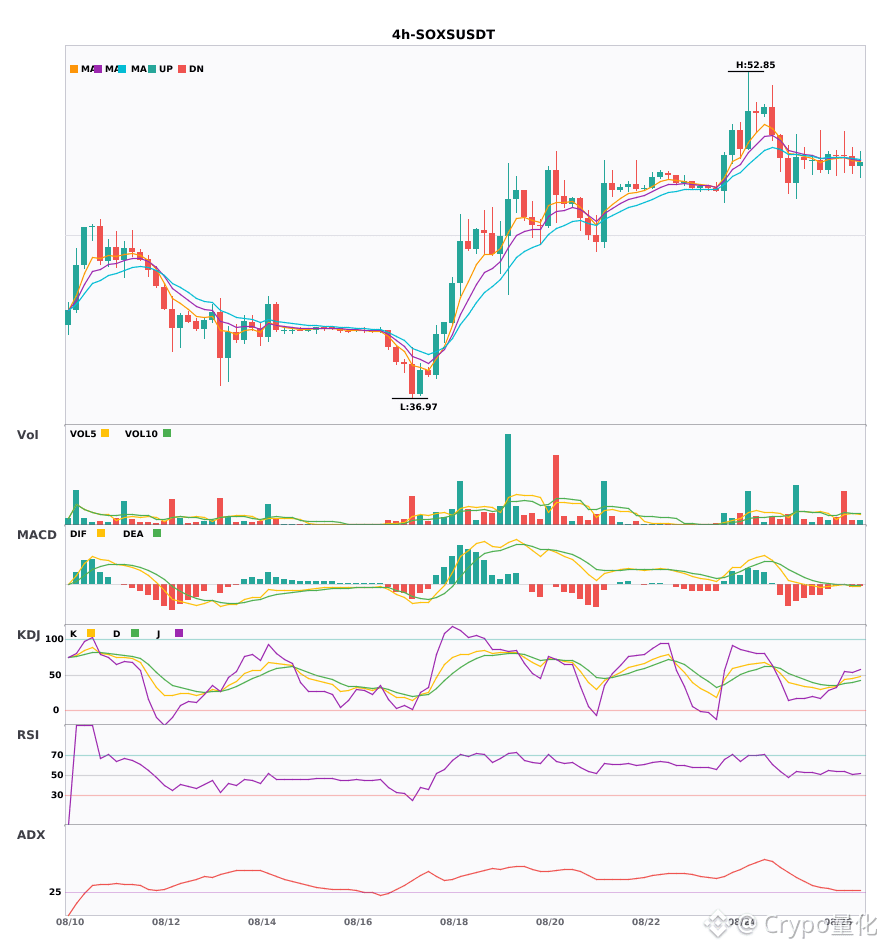Viewport: 885px width, 950px height.
Task: Click the chart title 4h-SOXSUSDT
Action: tap(443, 35)
